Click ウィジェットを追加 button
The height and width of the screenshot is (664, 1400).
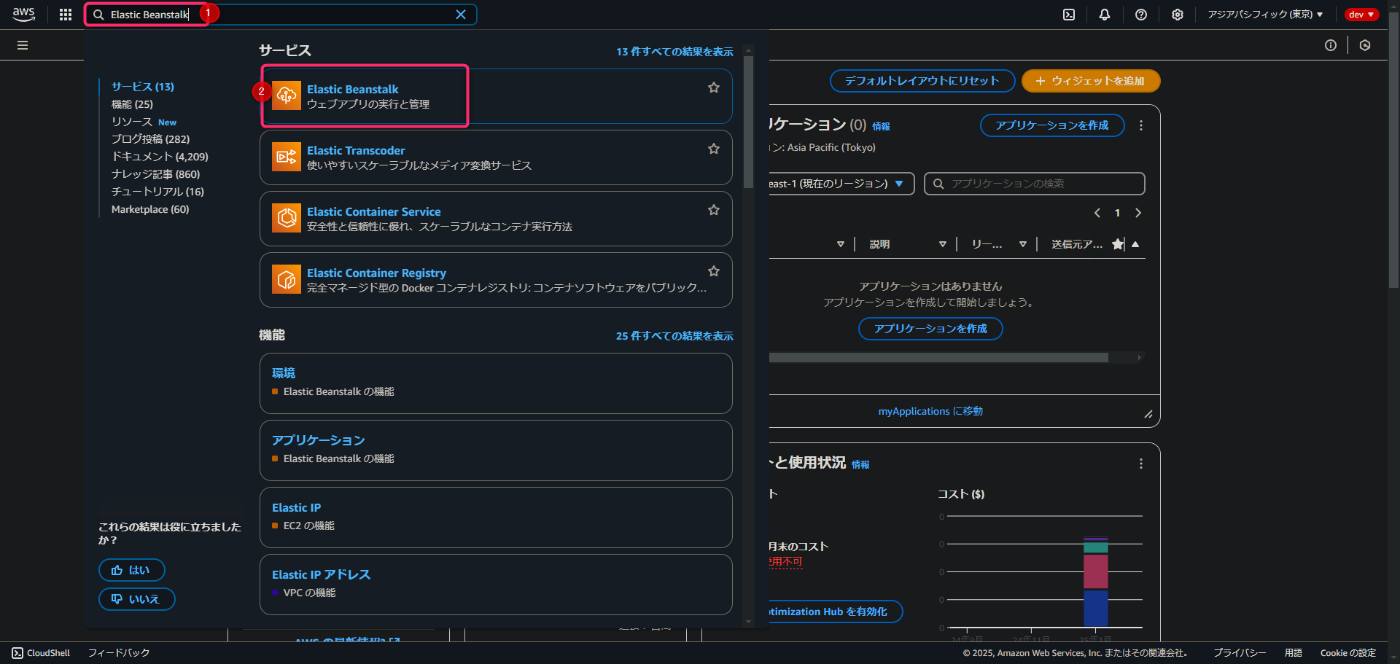1091,81
